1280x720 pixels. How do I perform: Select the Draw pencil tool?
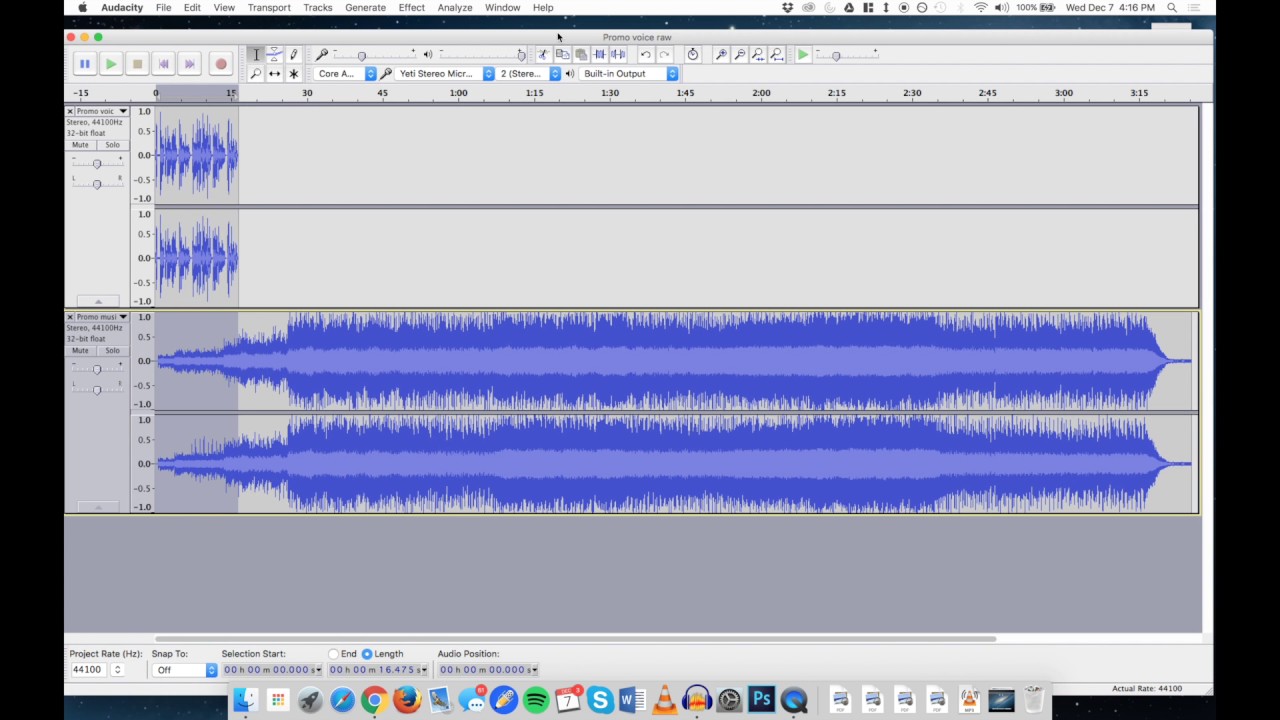(293, 54)
